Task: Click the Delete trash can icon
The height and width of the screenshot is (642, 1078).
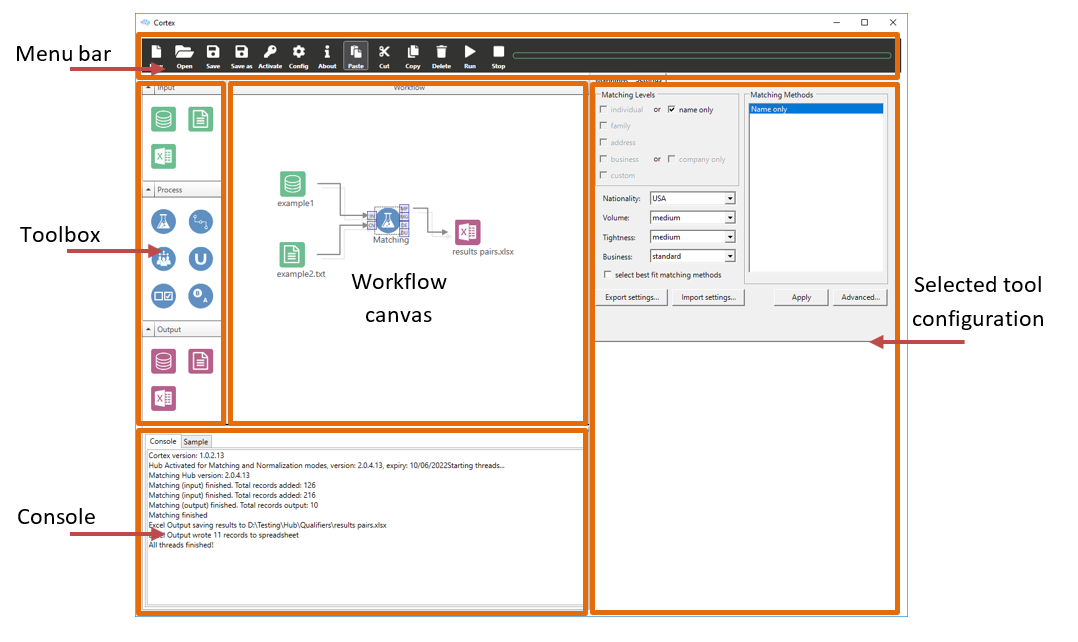Action: coord(441,55)
